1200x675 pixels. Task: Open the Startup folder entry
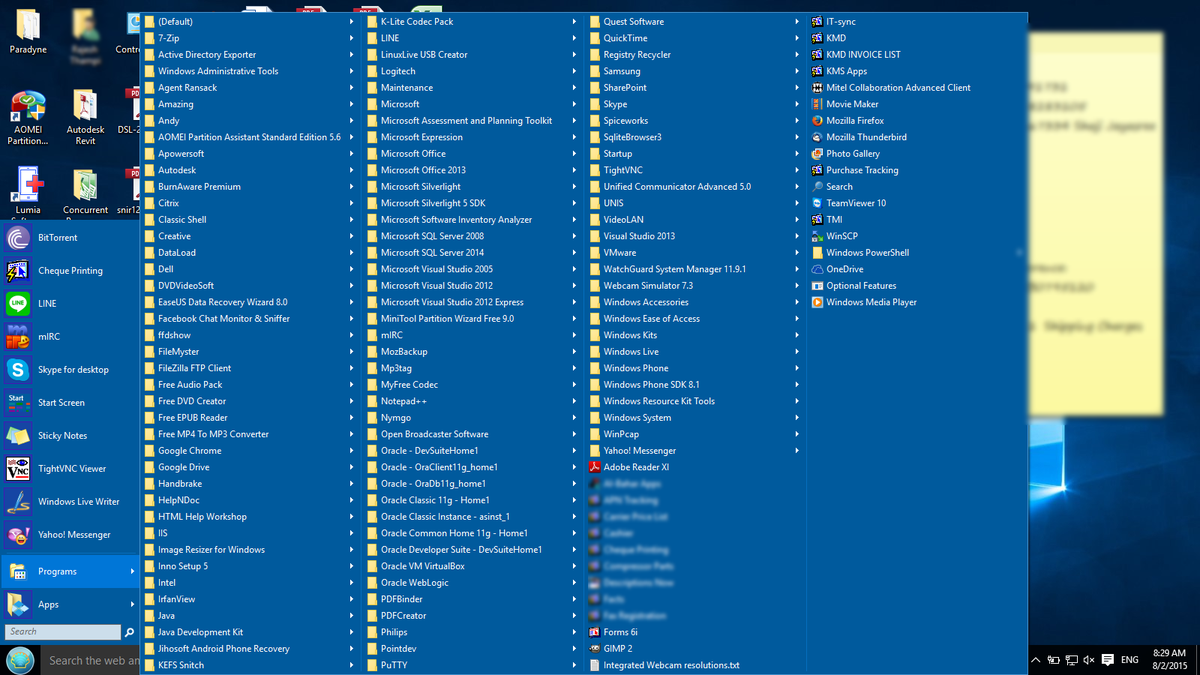[622, 153]
